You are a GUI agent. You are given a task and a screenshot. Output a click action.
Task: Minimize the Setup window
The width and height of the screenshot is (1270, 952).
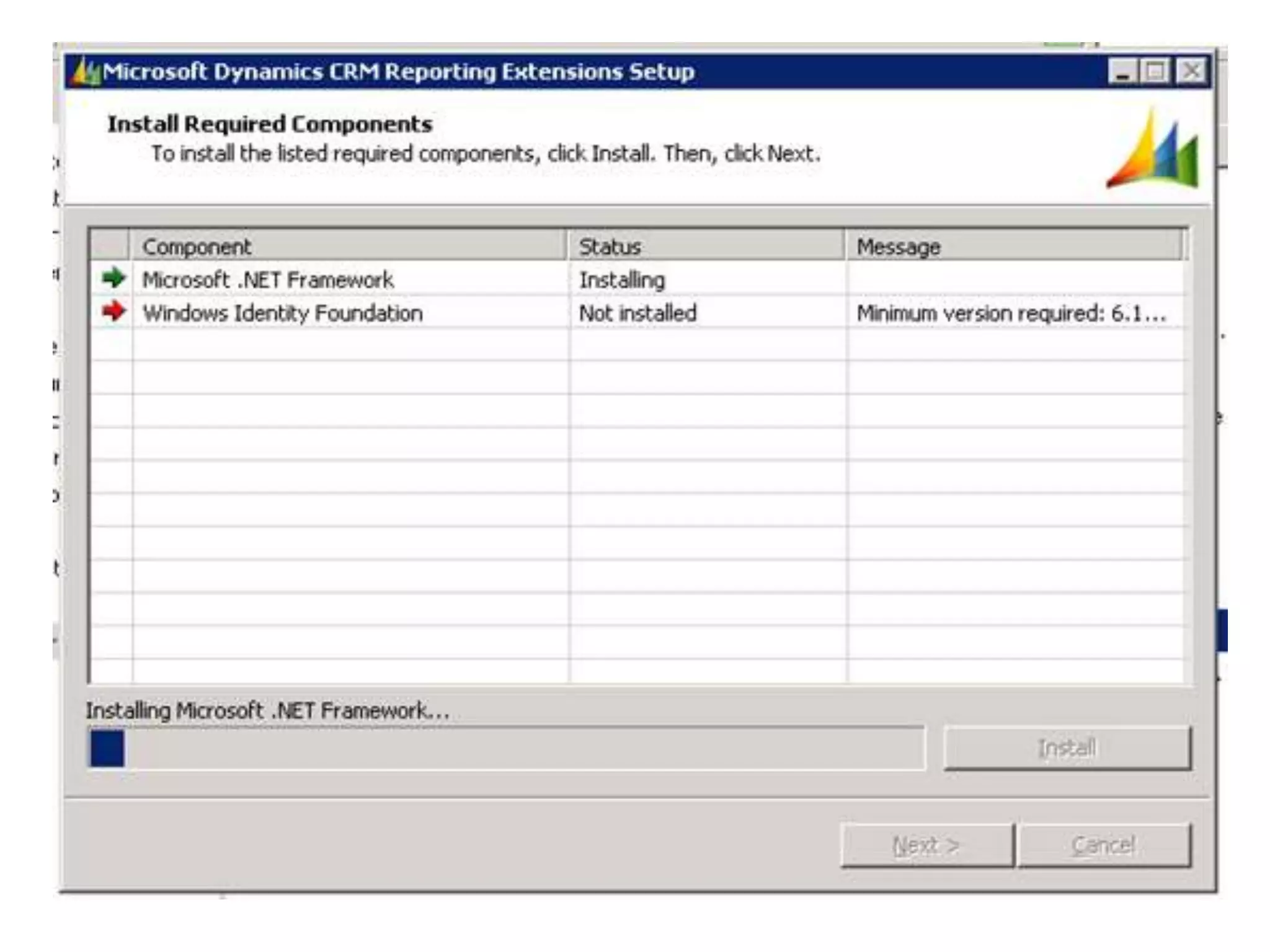point(1122,72)
